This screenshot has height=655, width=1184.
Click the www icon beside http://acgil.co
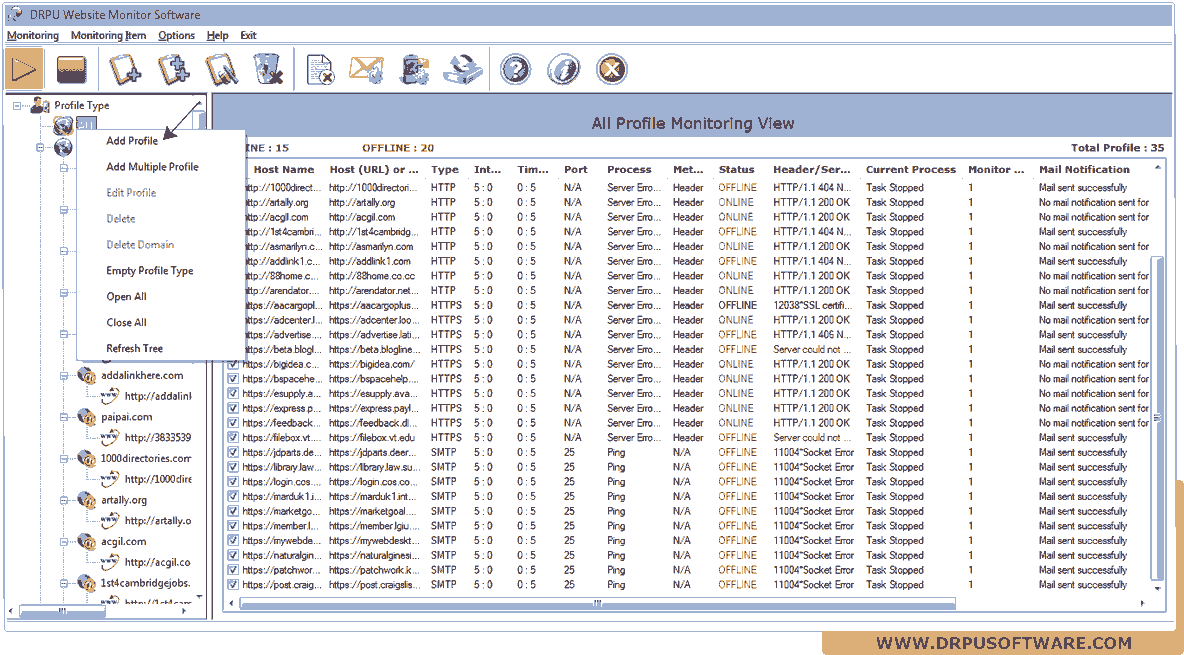pos(110,561)
